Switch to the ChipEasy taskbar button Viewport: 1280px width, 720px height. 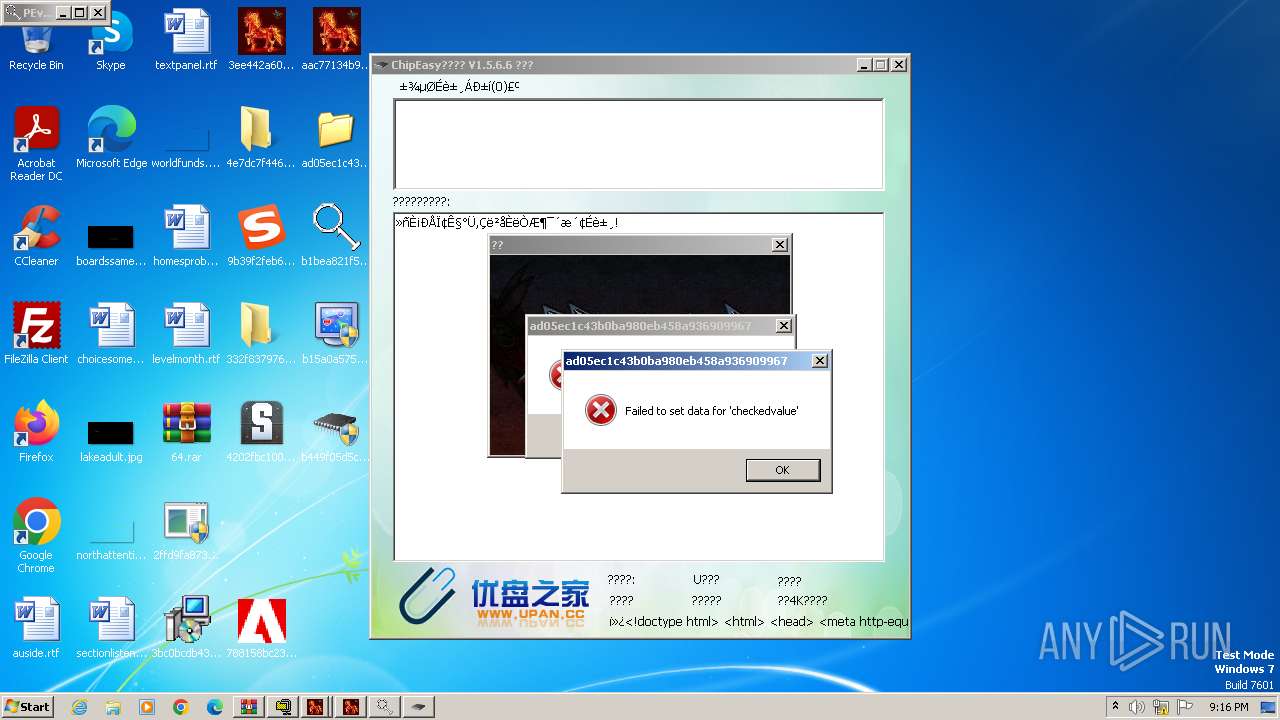(x=418, y=707)
